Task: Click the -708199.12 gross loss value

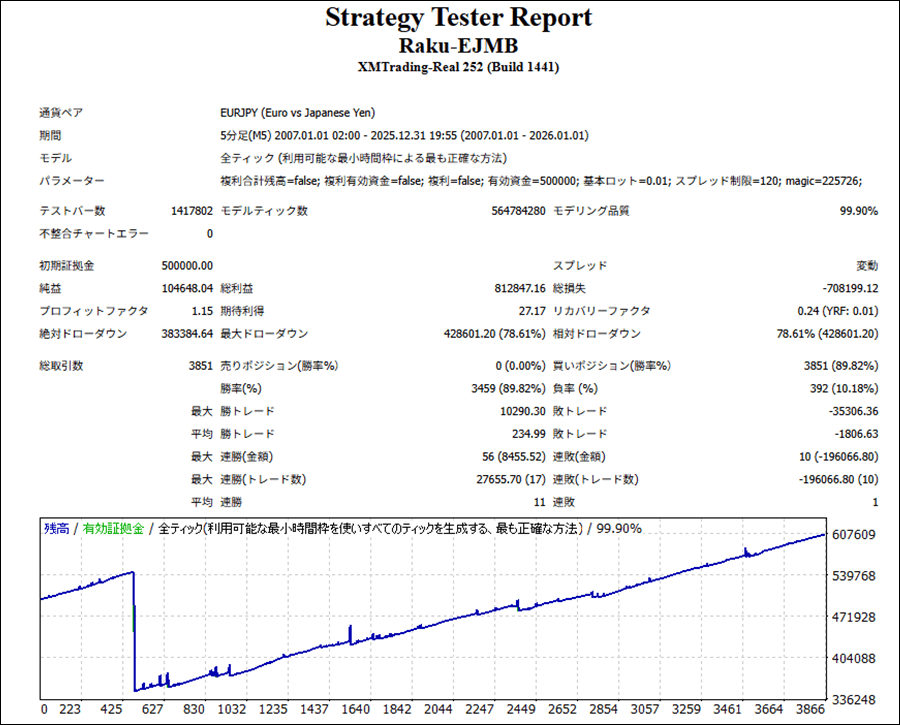Action: pyautogui.click(x=851, y=288)
